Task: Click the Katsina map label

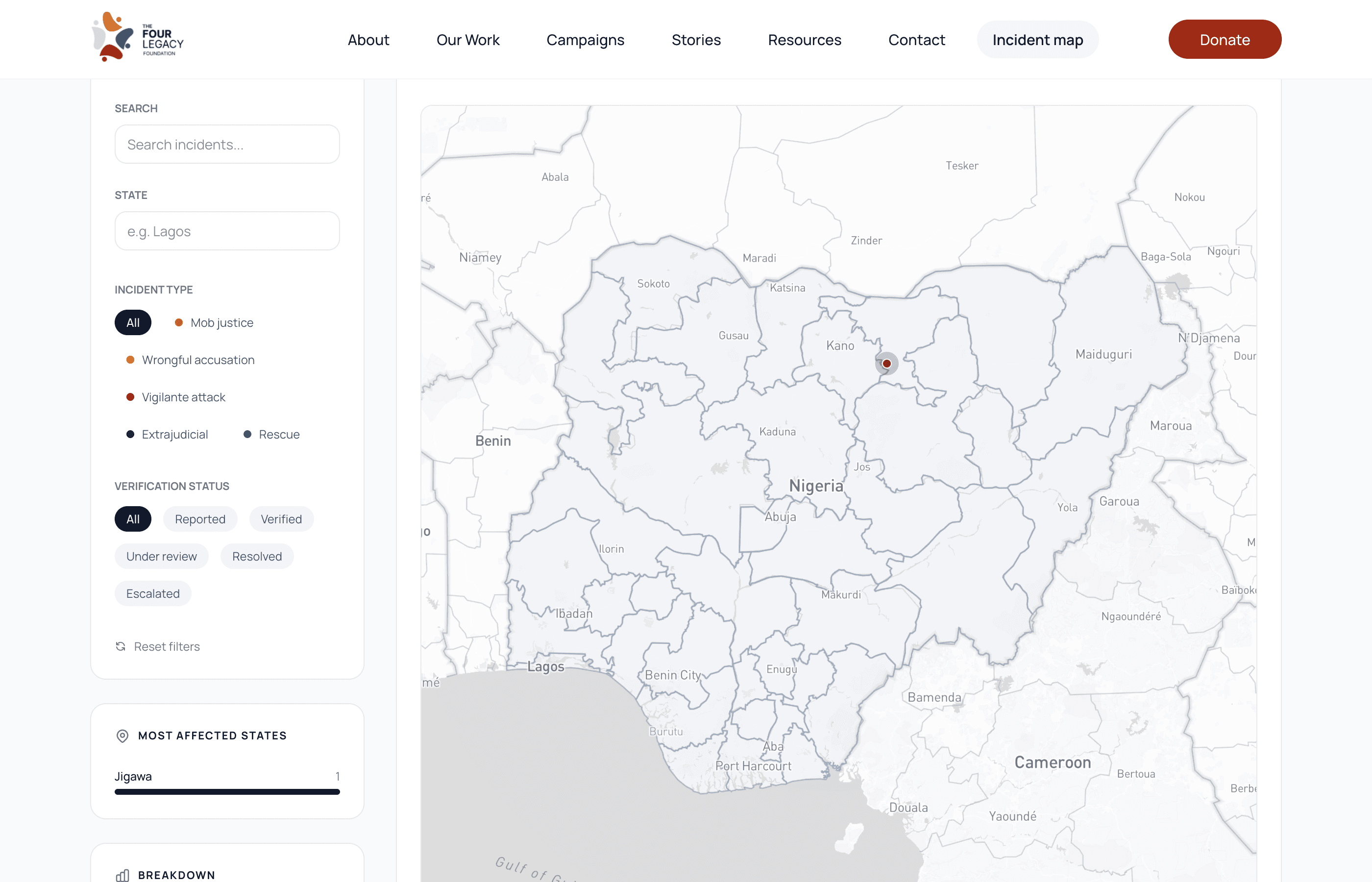Action: (x=787, y=288)
